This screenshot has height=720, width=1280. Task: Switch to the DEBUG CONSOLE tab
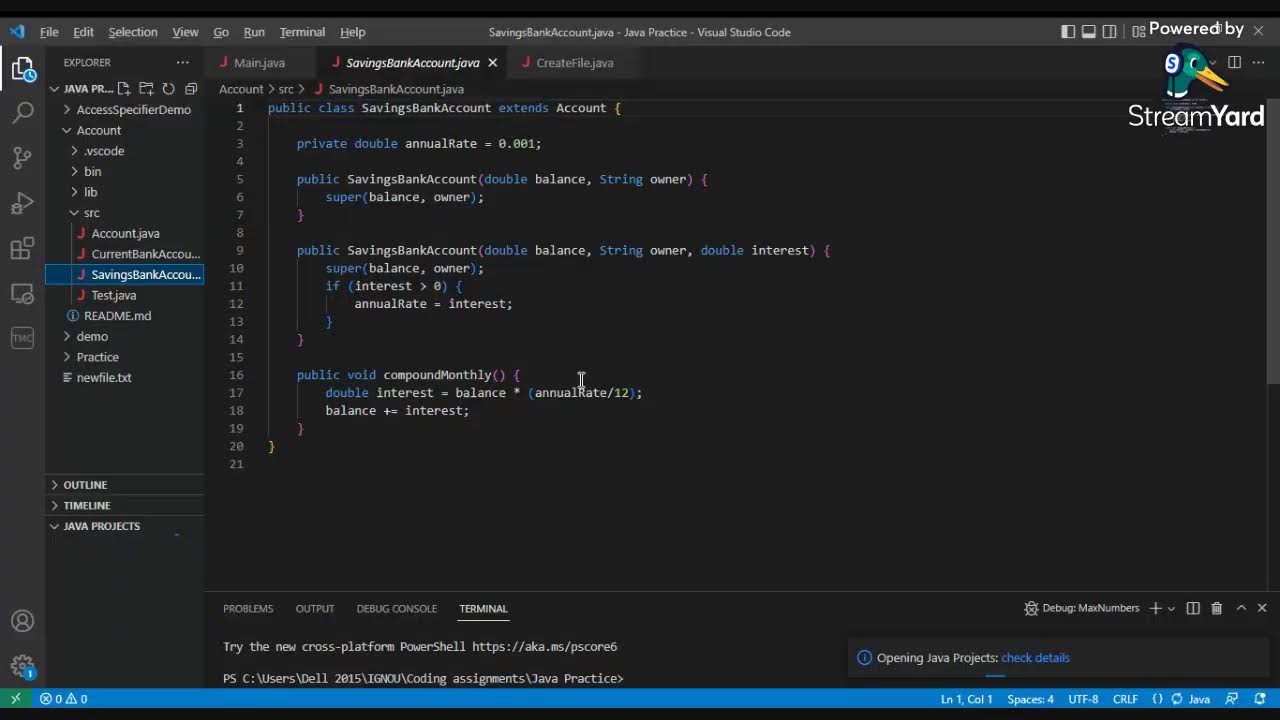coord(396,608)
